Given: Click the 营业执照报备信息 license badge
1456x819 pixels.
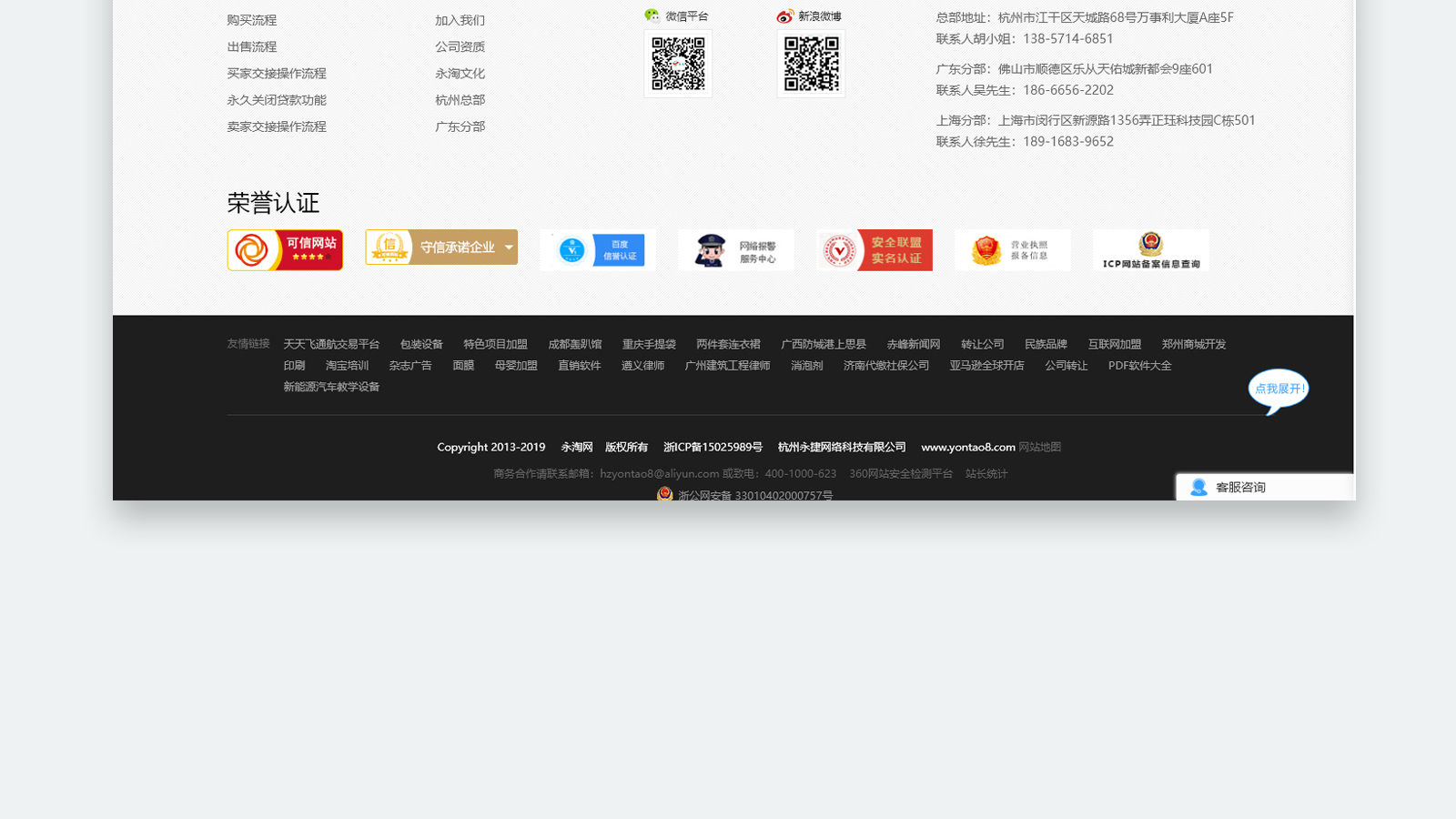Looking at the screenshot, I should 1012,250.
